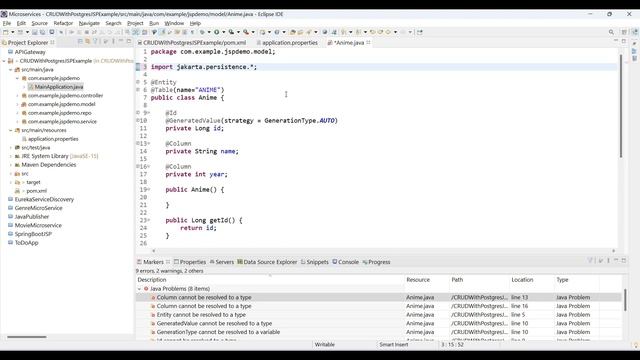Open the Snippets tab
640x360 pixels.
click(315, 262)
